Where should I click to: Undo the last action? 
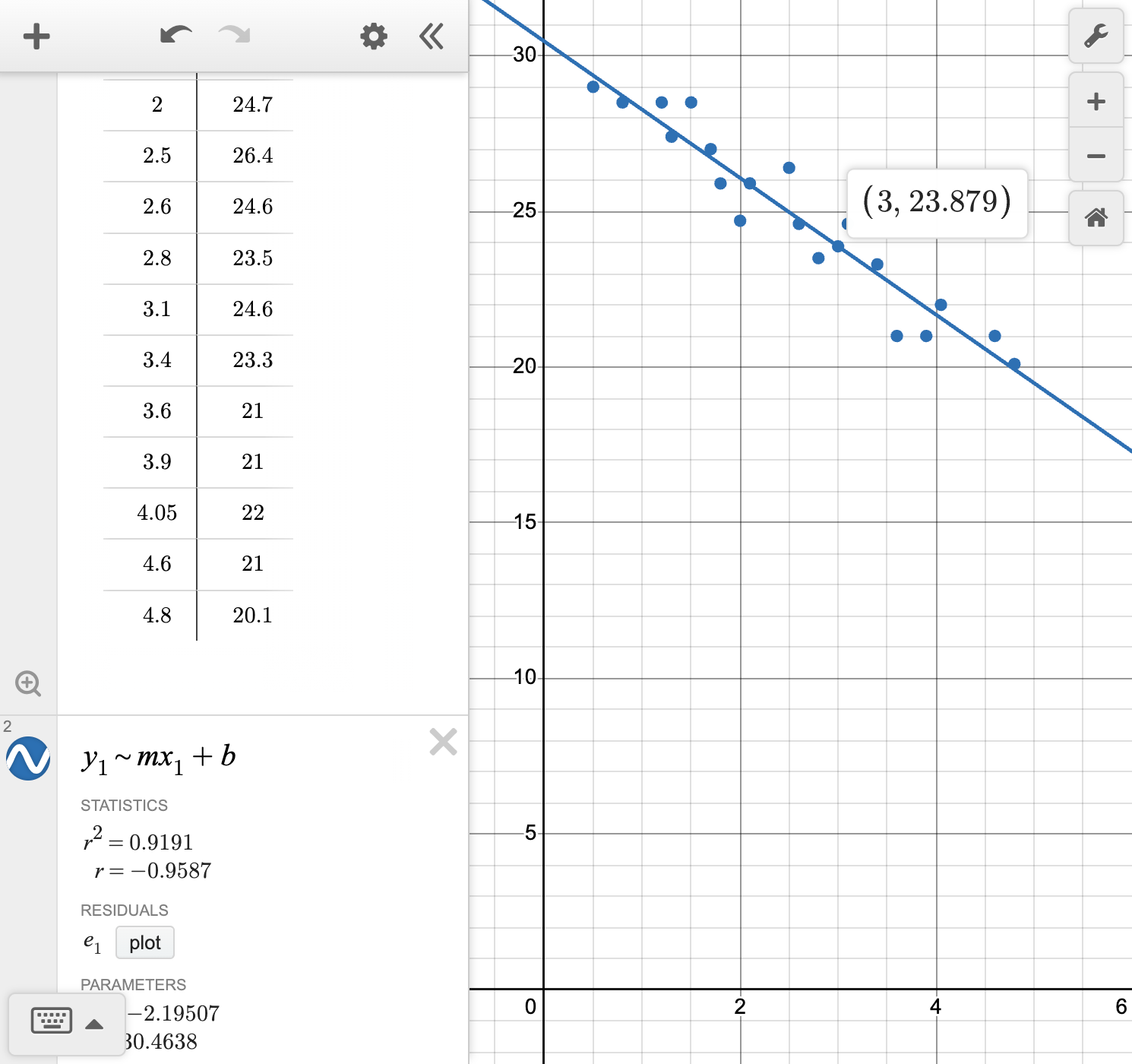click(x=175, y=36)
